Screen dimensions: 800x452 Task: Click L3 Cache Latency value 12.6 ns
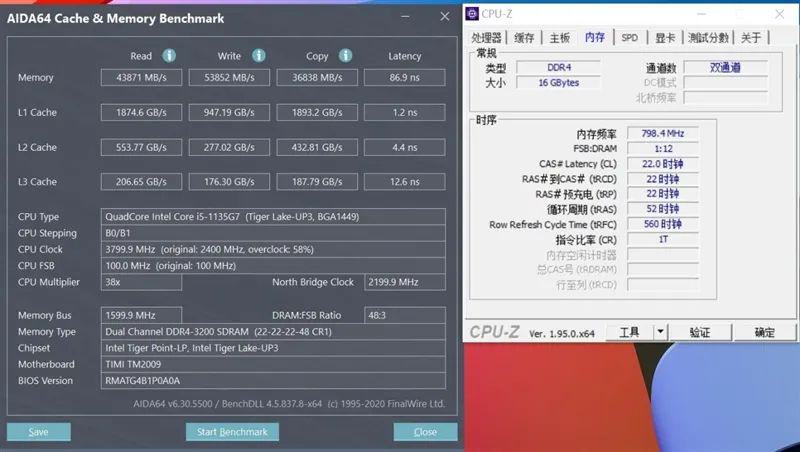[405, 182]
